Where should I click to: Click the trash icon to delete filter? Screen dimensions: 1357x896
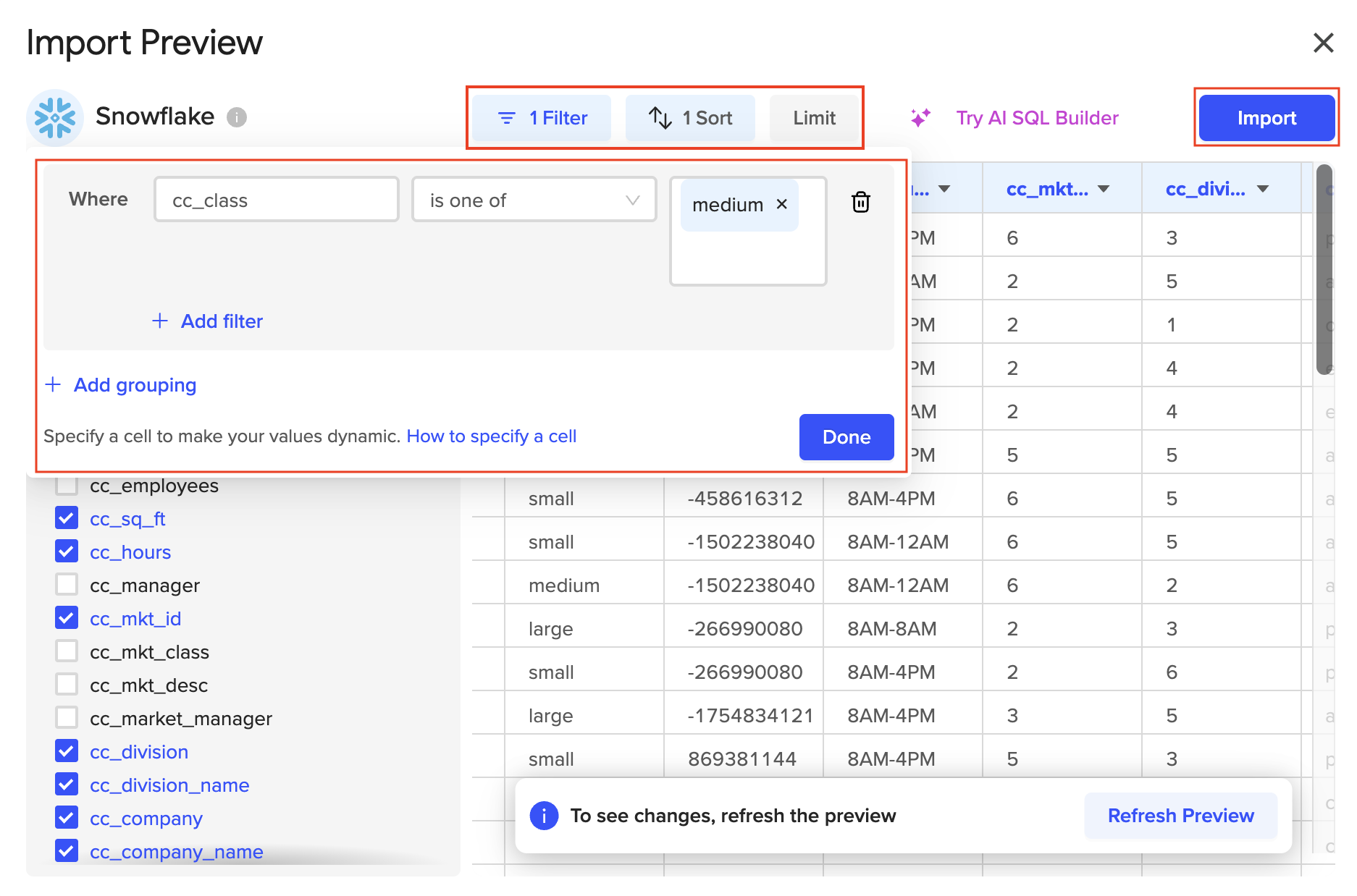tap(860, 202)
